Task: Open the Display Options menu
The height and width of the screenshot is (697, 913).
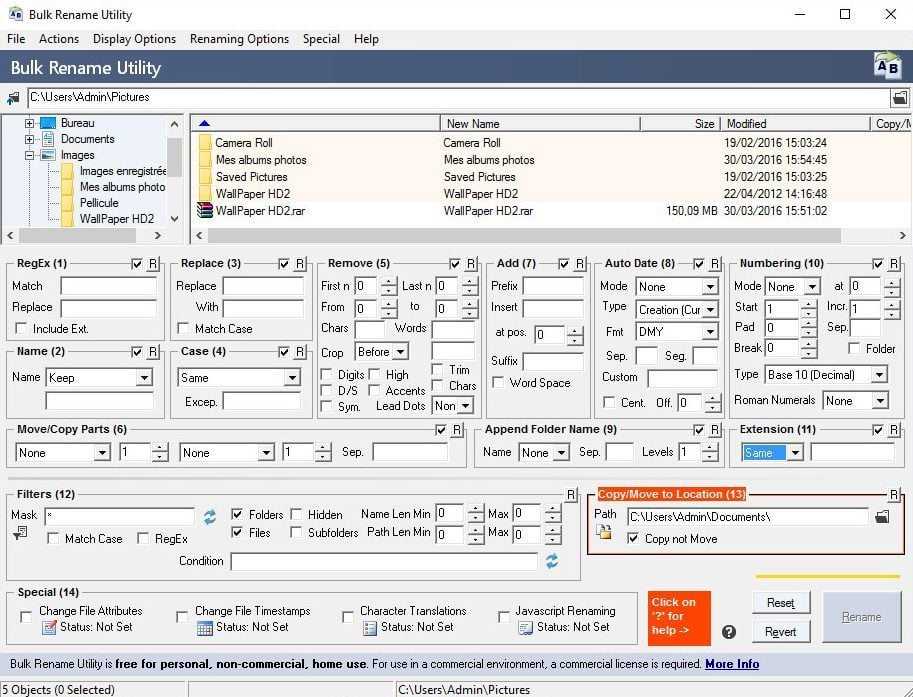Action: [134, 39]
